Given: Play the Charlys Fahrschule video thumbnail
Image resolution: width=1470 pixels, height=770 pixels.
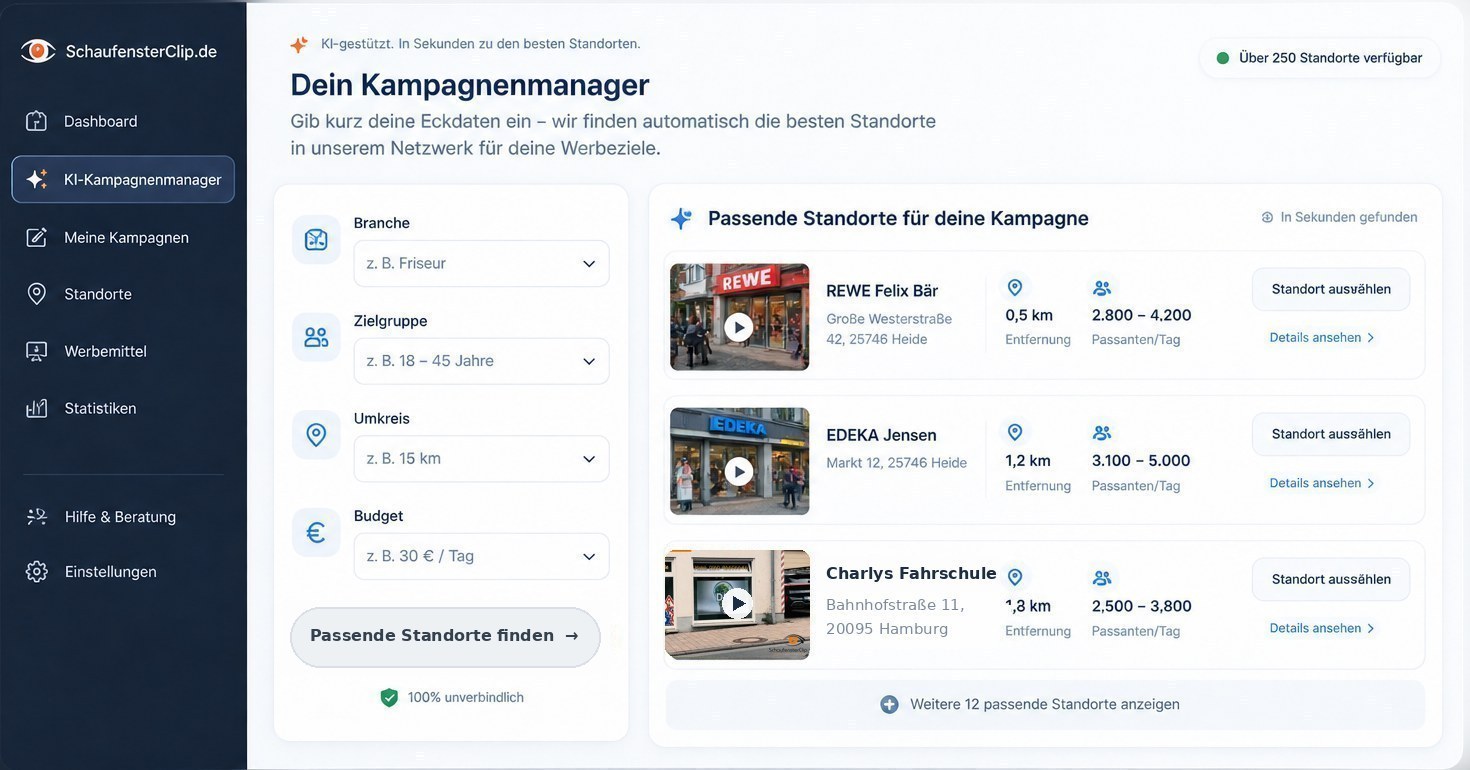Looking at the screenshot, I should [x=739, y=603].
